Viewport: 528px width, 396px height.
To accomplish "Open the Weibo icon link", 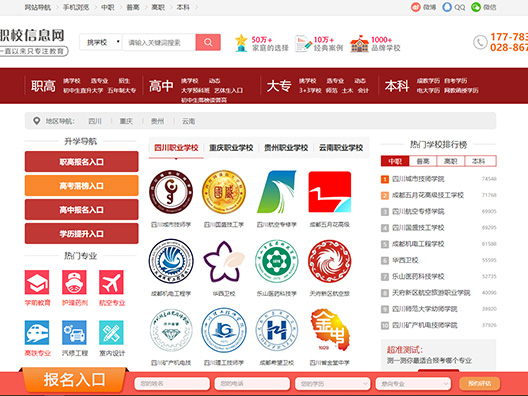I will (x=416, y=7).
